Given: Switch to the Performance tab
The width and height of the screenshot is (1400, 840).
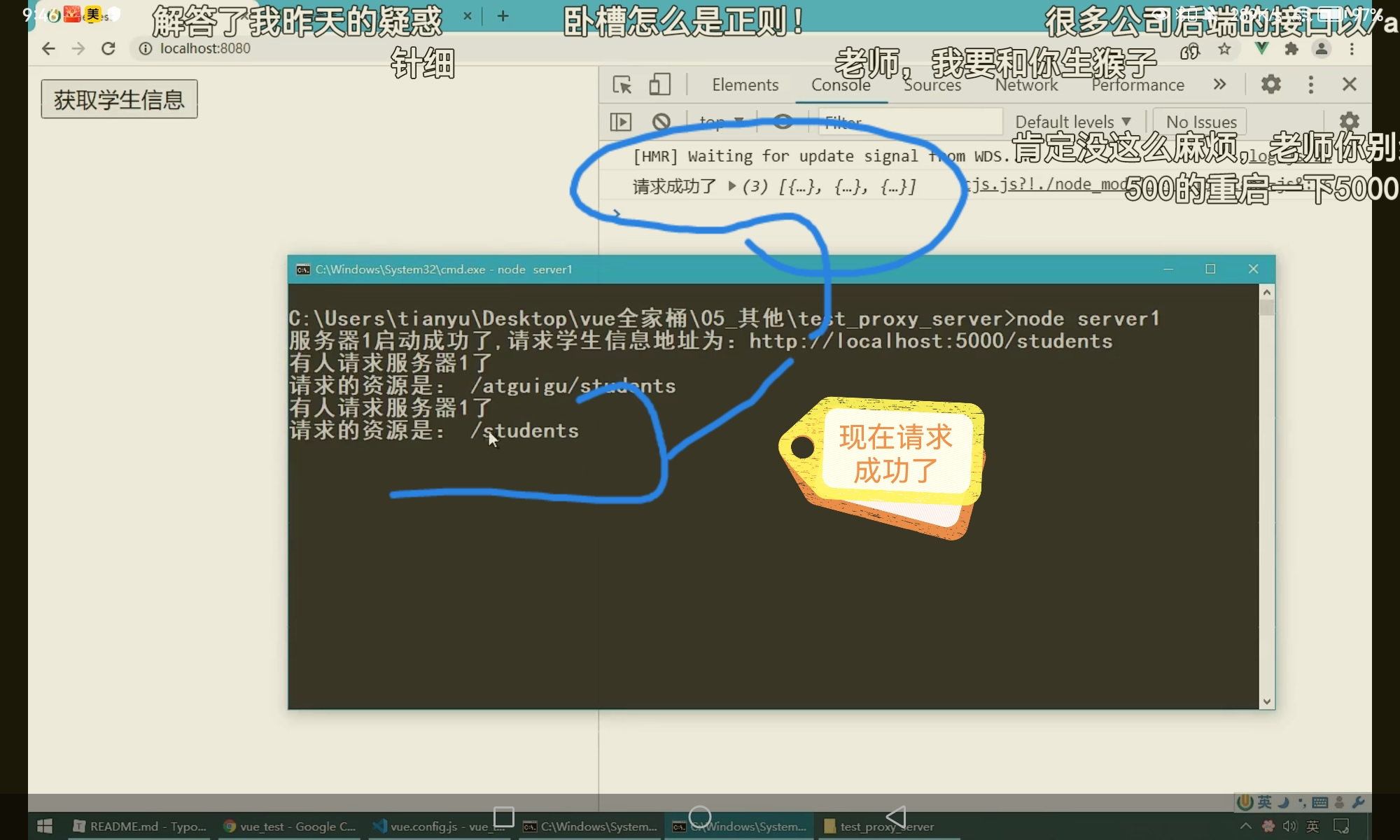Looking at the screenshot, I should [x=1137, y=85].
